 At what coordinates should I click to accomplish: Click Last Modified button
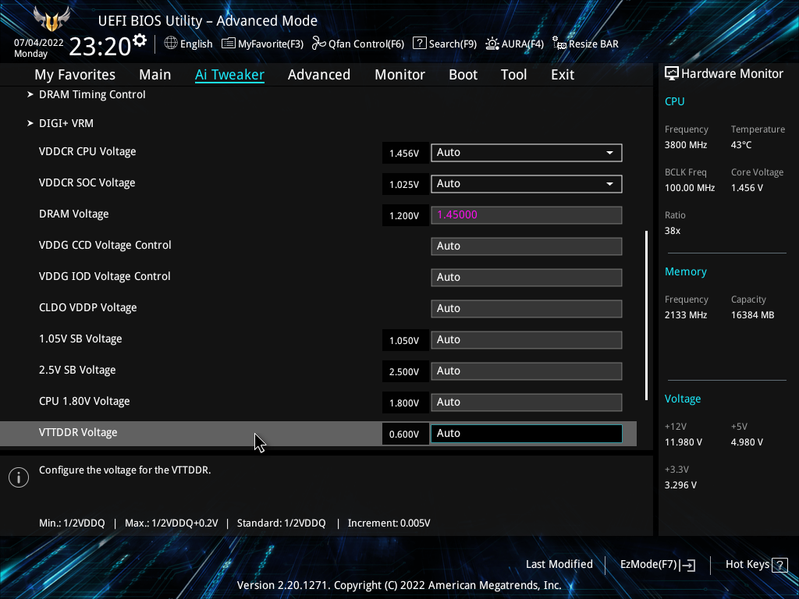(559, 564)
